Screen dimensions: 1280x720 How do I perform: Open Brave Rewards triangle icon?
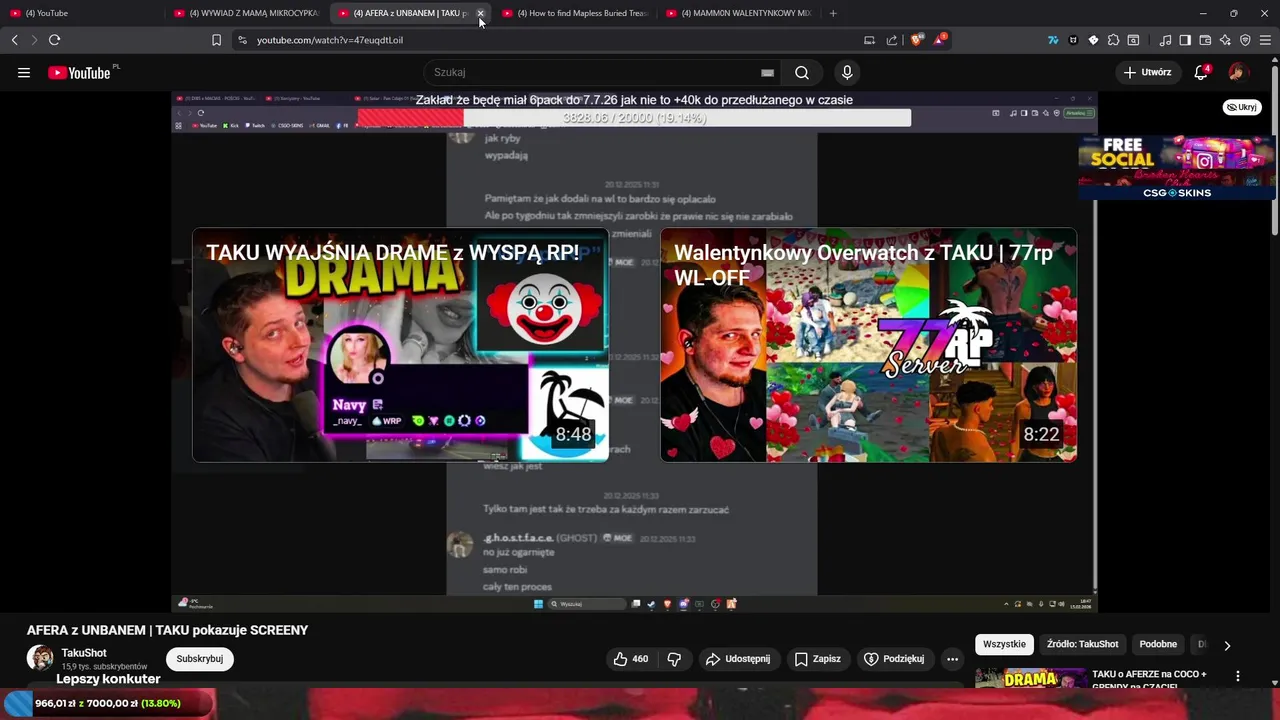coord(940,40)
